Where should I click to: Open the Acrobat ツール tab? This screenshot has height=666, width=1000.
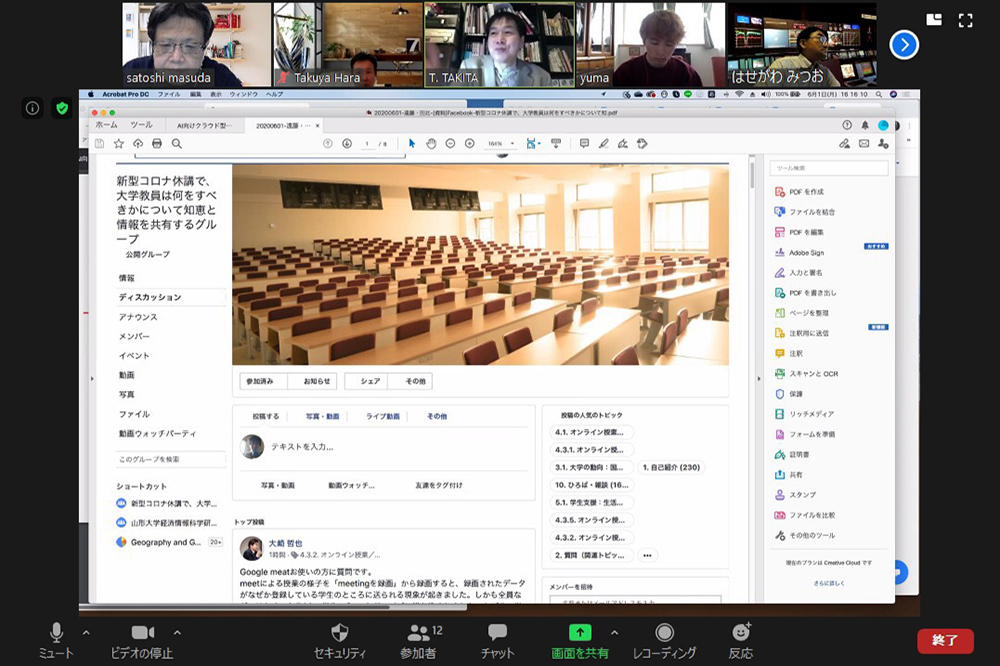coord(141,125)
